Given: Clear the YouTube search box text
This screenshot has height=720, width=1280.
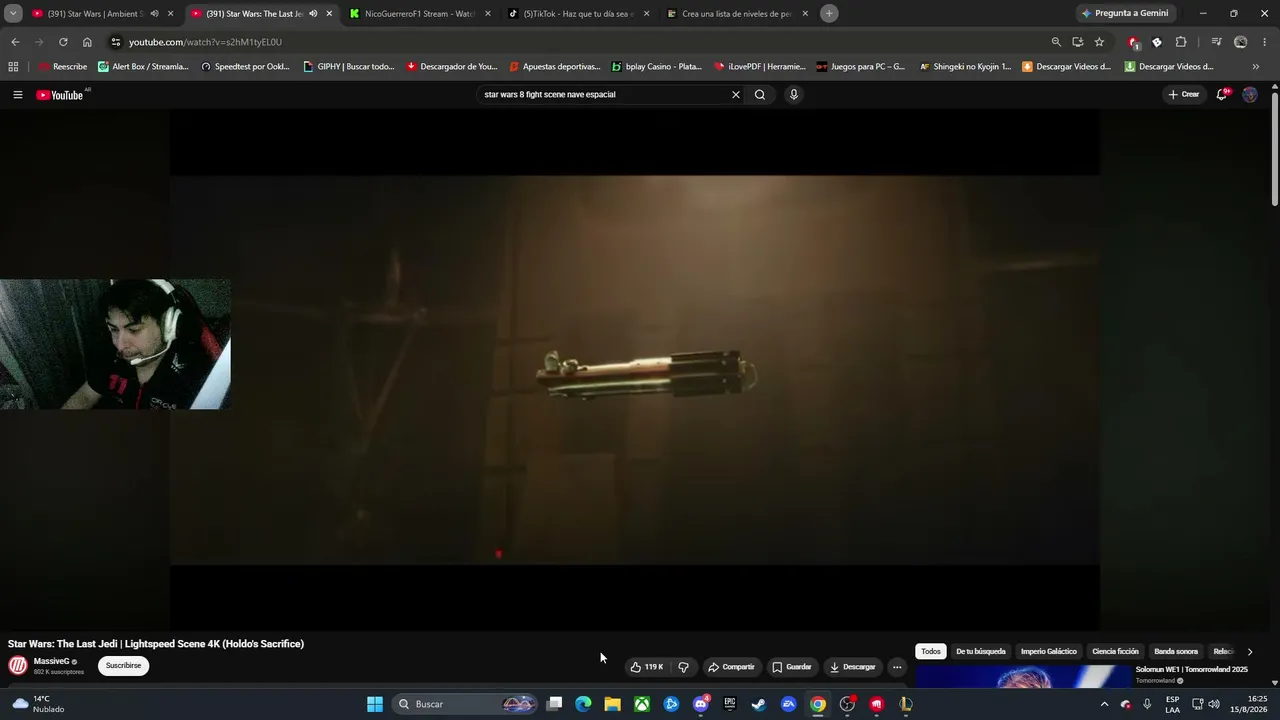Looking at the screenshot, I should coord(736,95).
